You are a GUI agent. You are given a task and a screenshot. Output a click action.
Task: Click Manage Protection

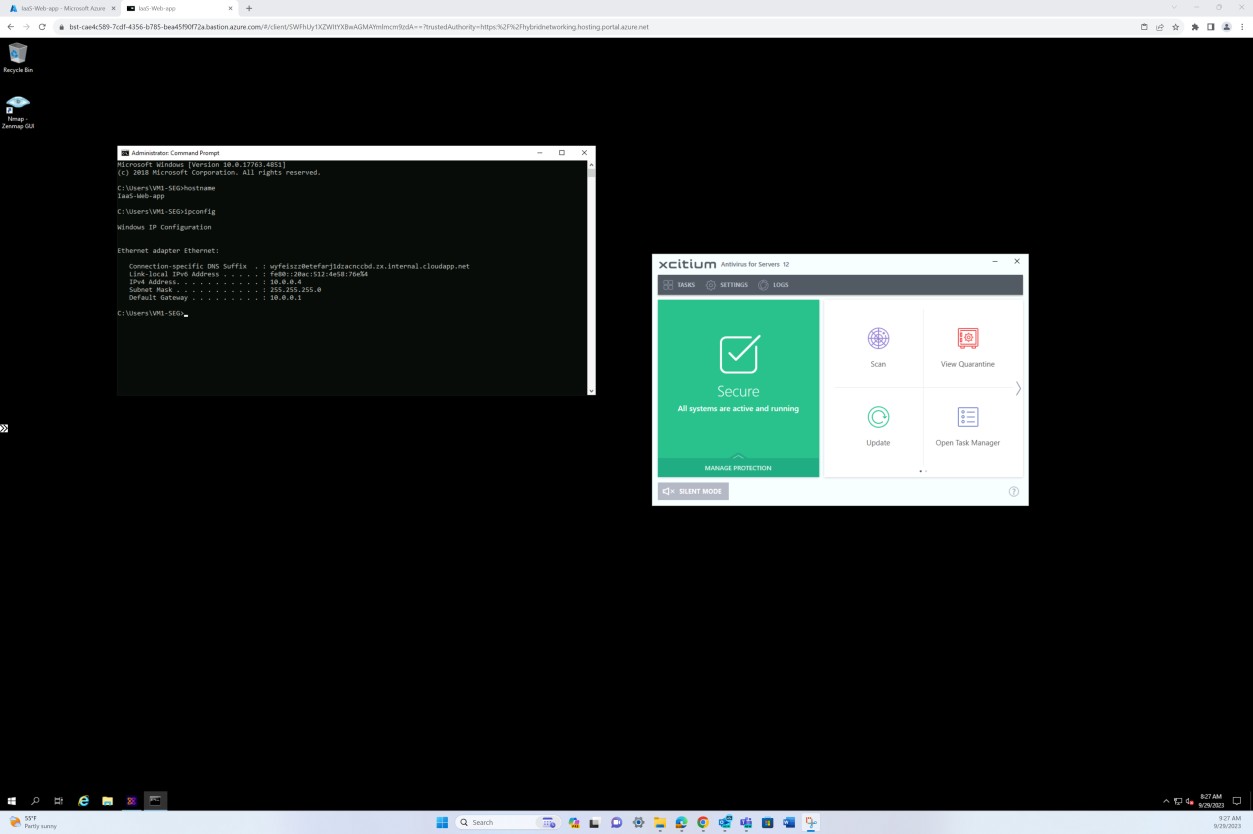click(x=737, y=467)
